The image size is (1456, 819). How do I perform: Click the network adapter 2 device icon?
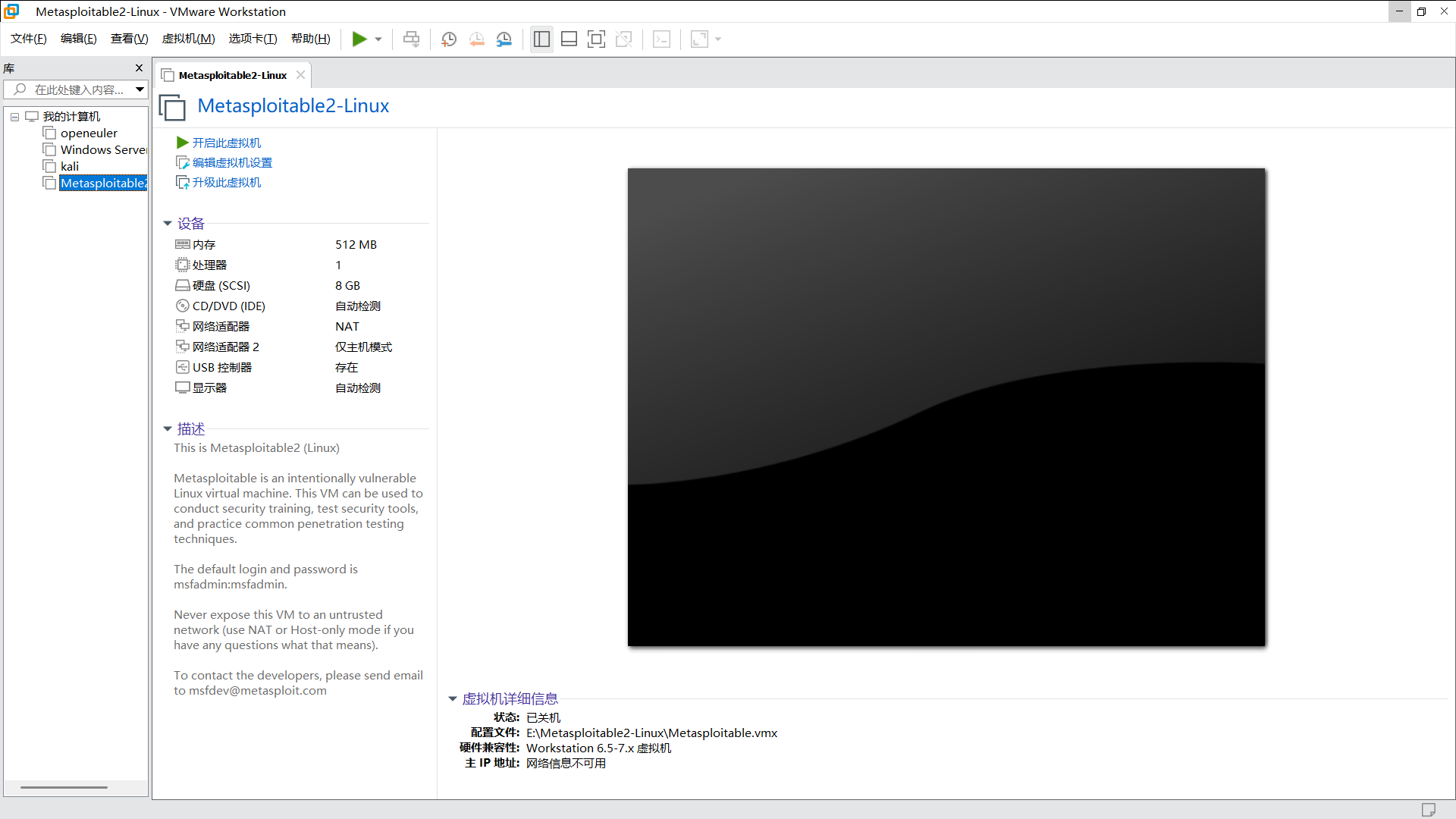182,347
